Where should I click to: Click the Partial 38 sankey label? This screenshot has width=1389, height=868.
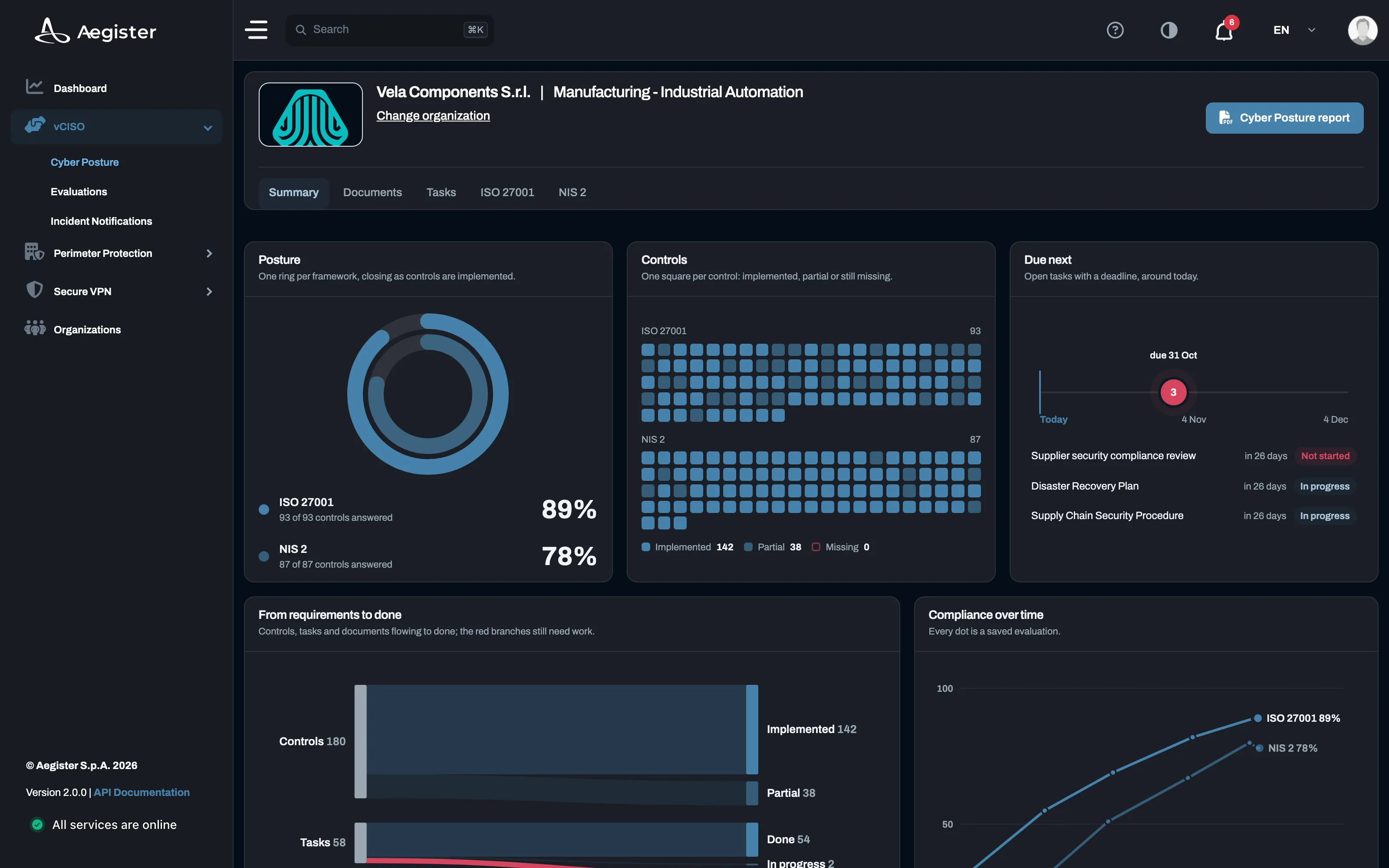(790, 793)
